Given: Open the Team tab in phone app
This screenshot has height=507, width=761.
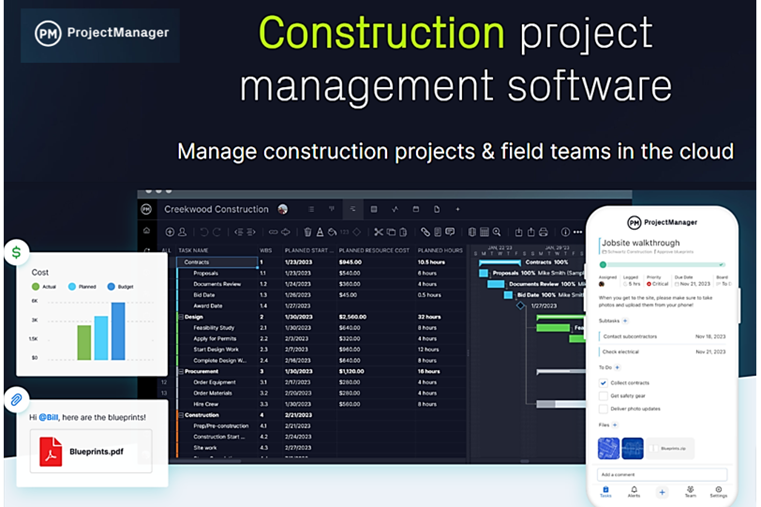Looking at the screenshot, I should click(x=690, y=492).
